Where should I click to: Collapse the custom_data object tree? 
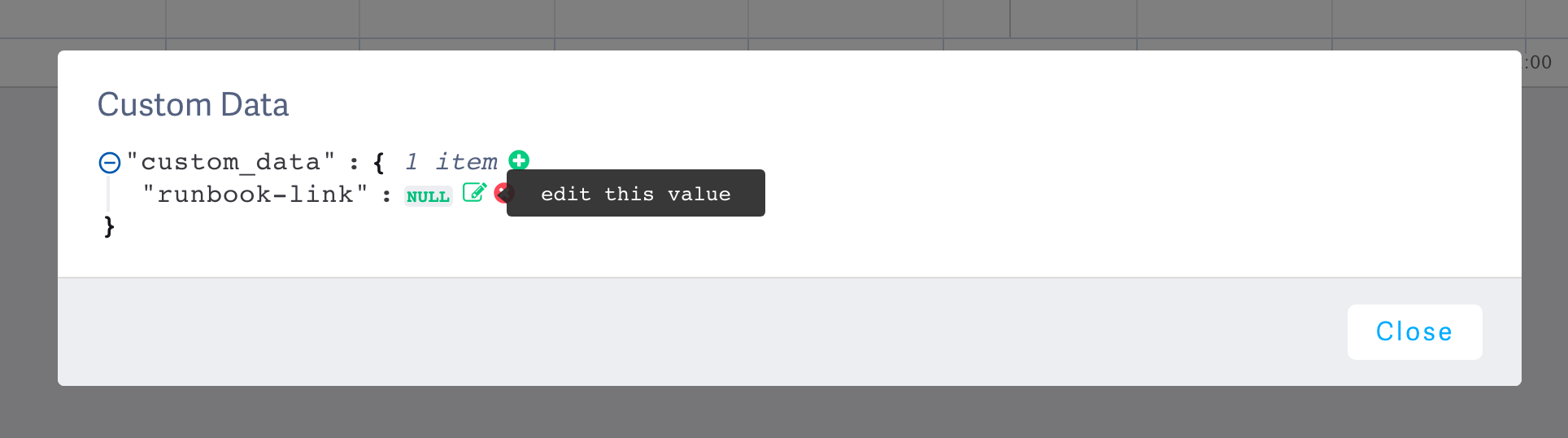110,163
